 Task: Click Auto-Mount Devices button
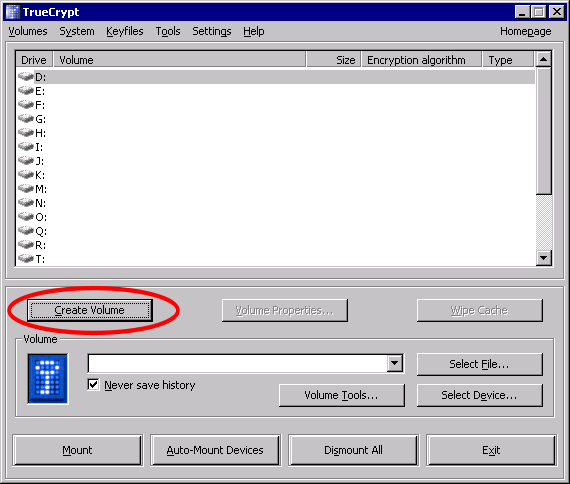pos(215,450)
